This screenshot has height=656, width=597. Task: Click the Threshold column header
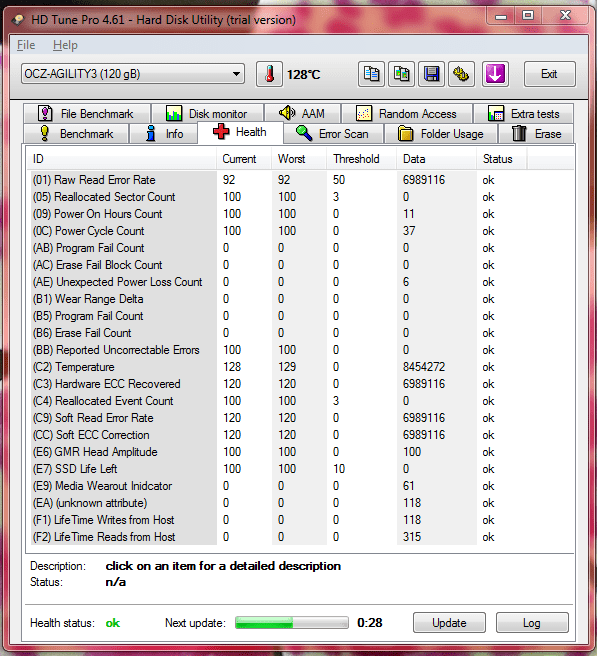coord(361,159)
